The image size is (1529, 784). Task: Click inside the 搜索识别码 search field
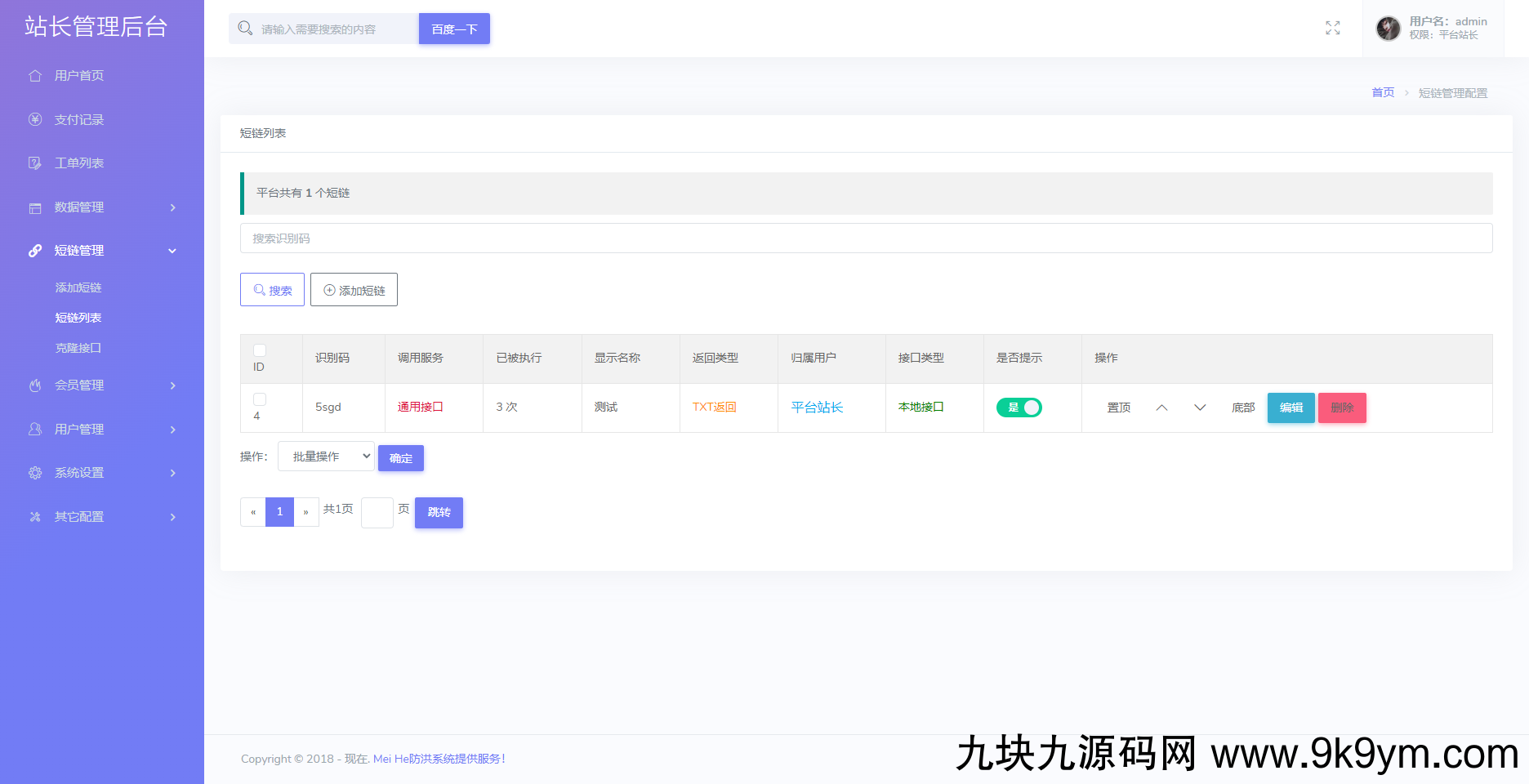572,238
